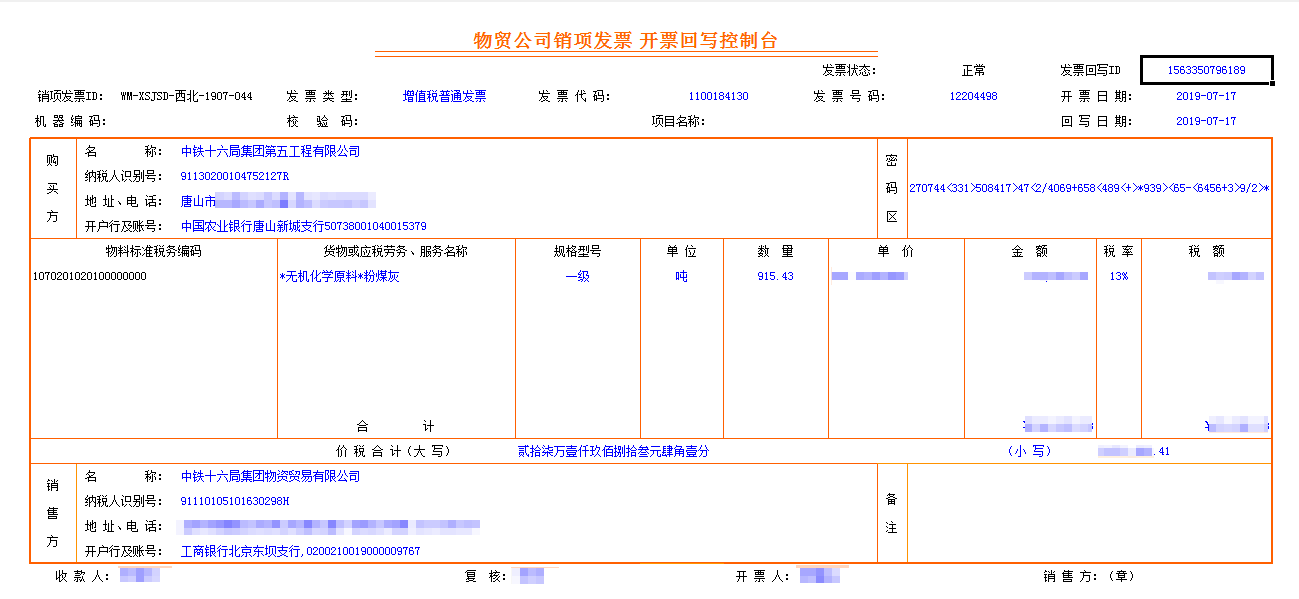
Task: Select the title 物贸公司销项发票 开票回写控制台
Action: click(x=625, y=41)
